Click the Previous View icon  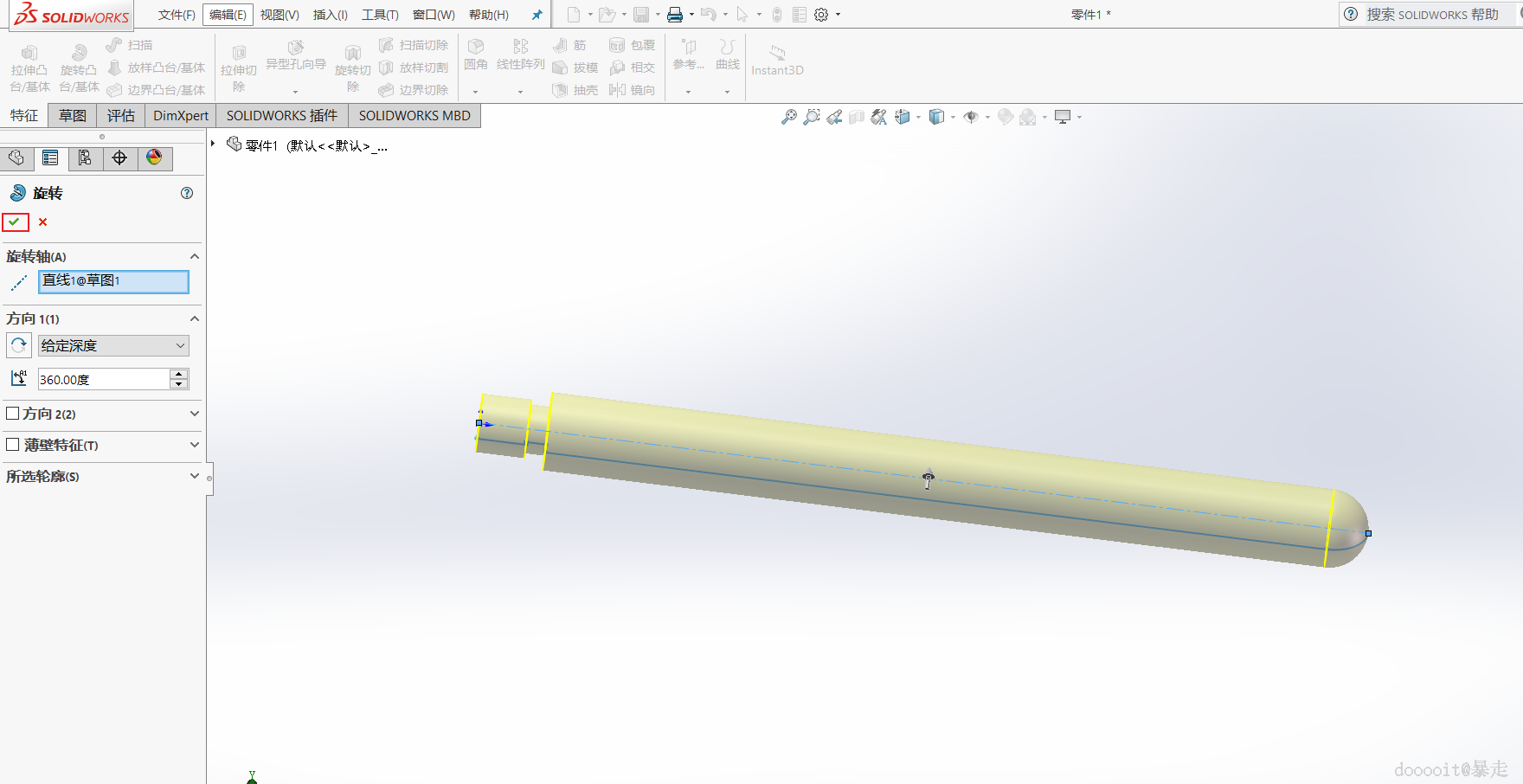[834, 117]
